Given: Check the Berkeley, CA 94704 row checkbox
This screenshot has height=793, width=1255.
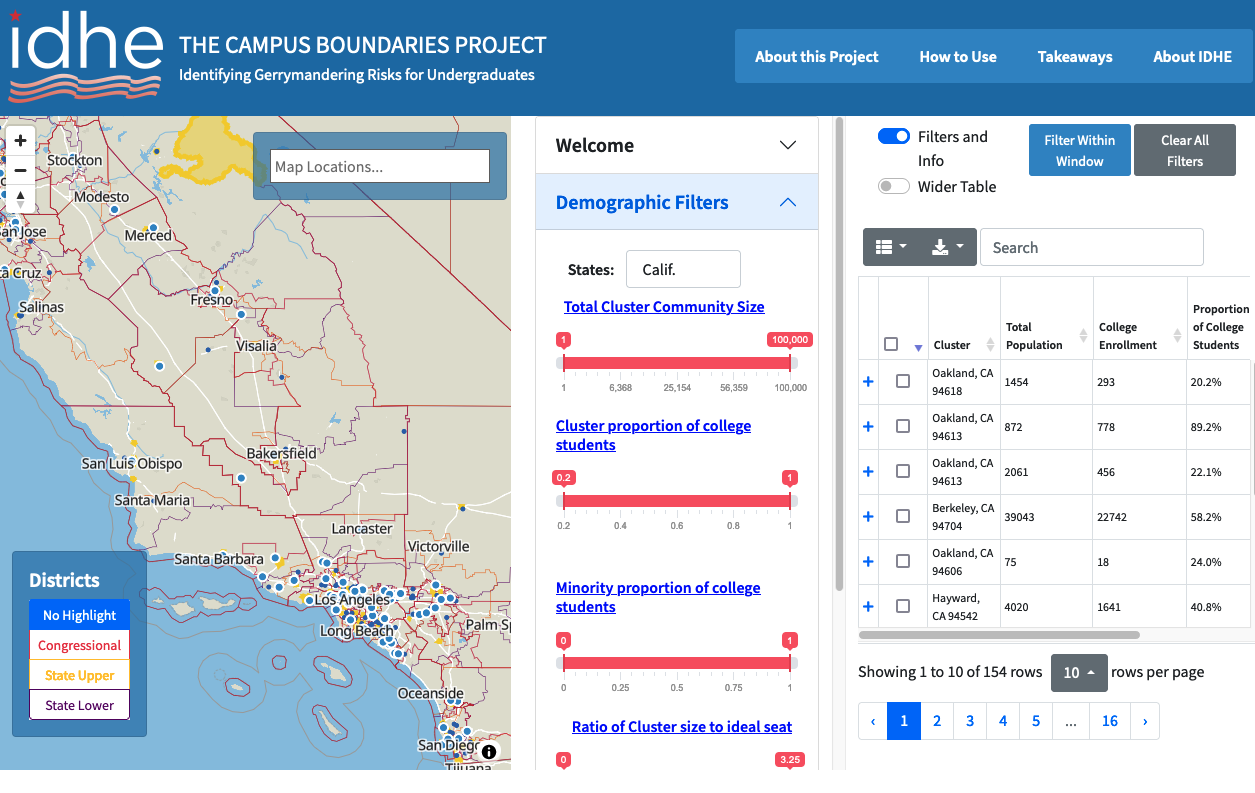Looking at the screenshot, I should pos(903,517).
